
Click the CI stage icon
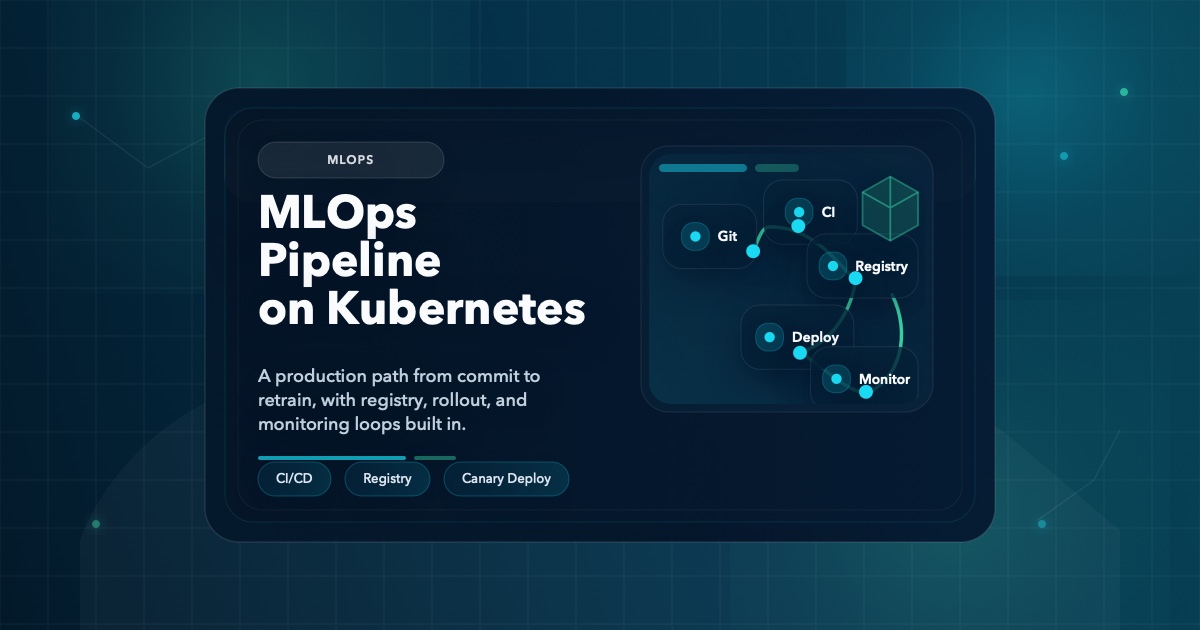click(x=799, y=211)
